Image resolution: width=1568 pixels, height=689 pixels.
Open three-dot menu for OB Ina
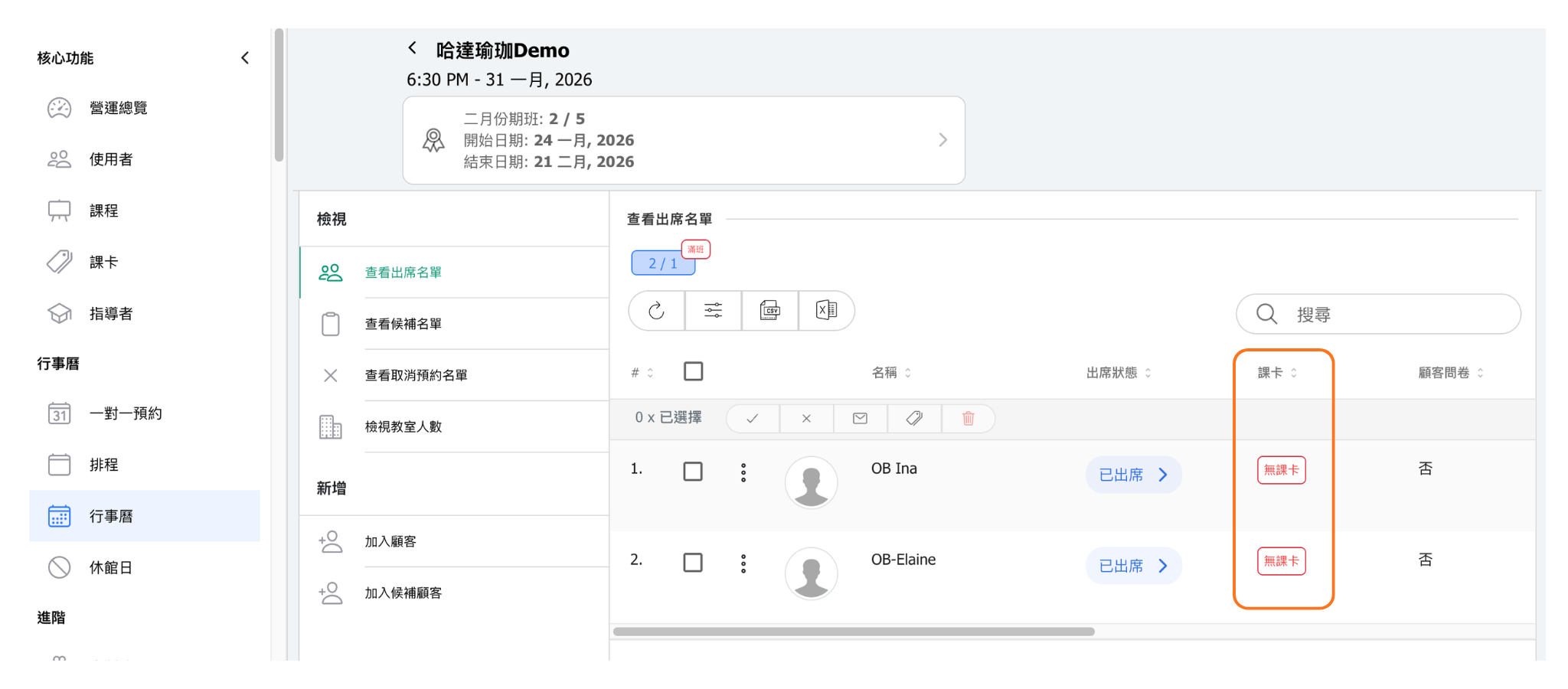[743, 473]
